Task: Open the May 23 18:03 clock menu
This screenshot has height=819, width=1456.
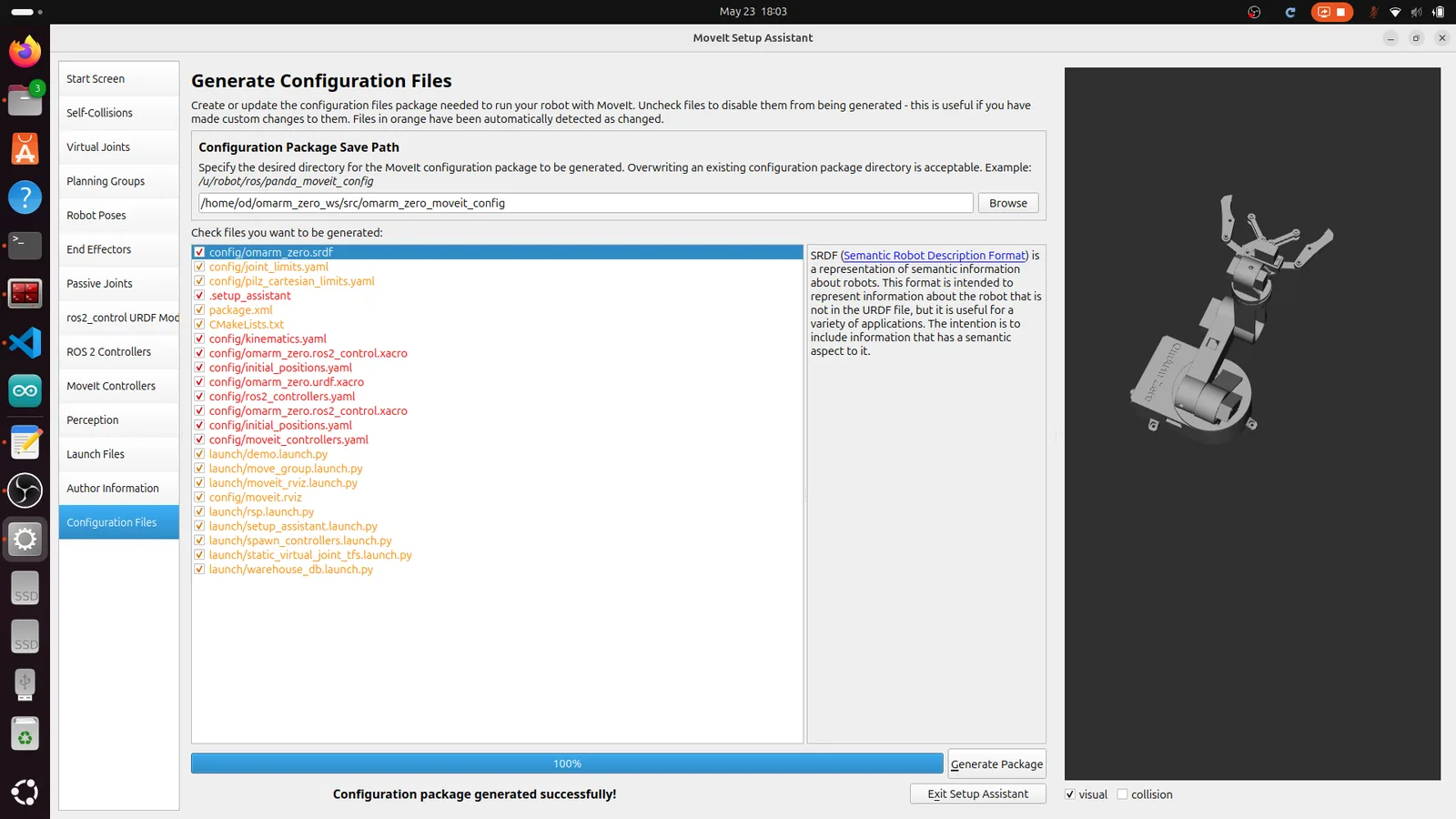Action: (753, 12)
